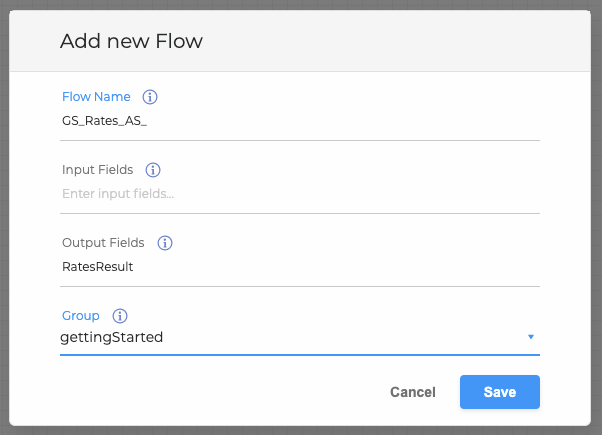602x435 pixels.
Task: Click the gray dialog header bar
Action: 300,41
